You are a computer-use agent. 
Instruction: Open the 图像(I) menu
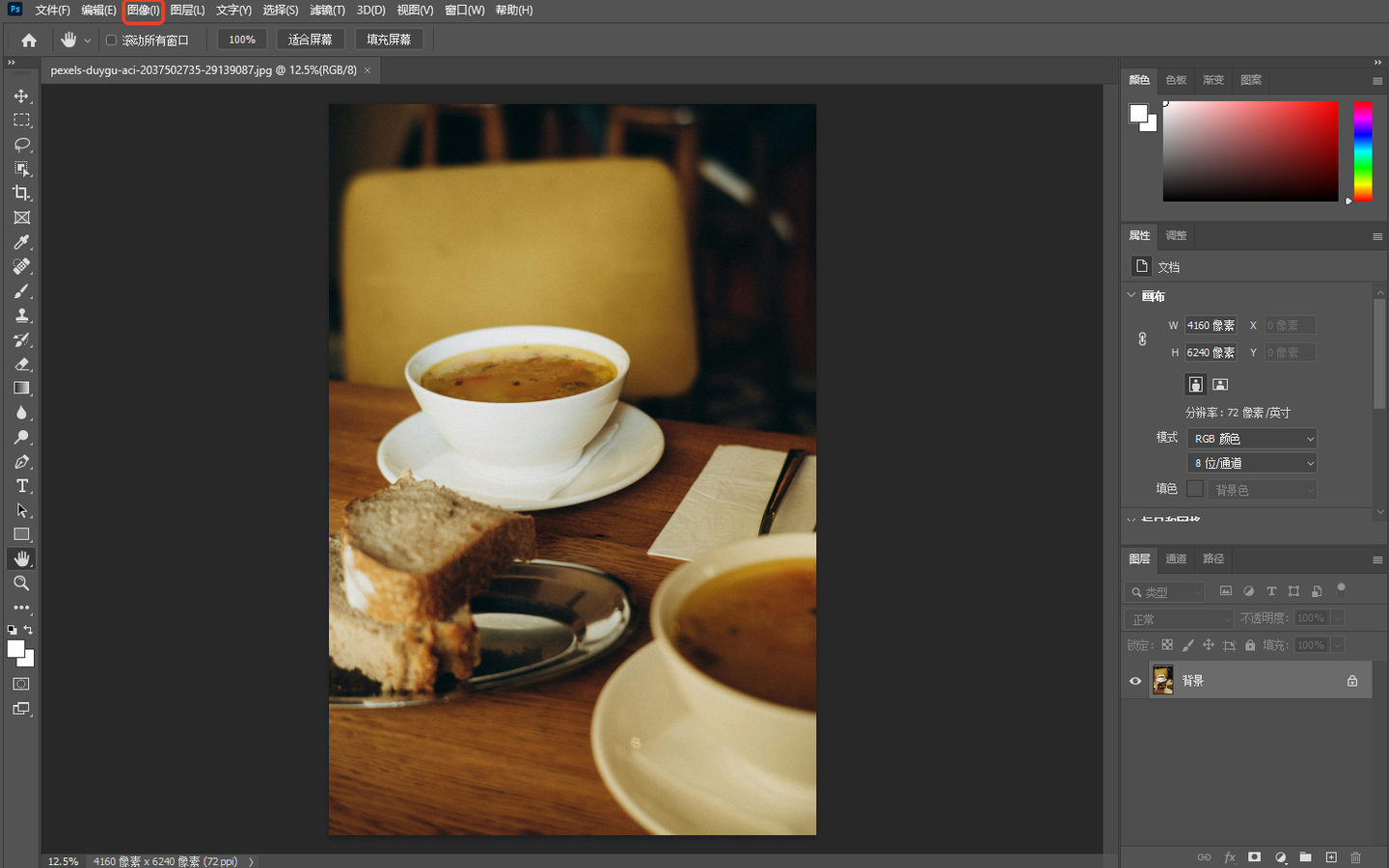click(143, 11)
